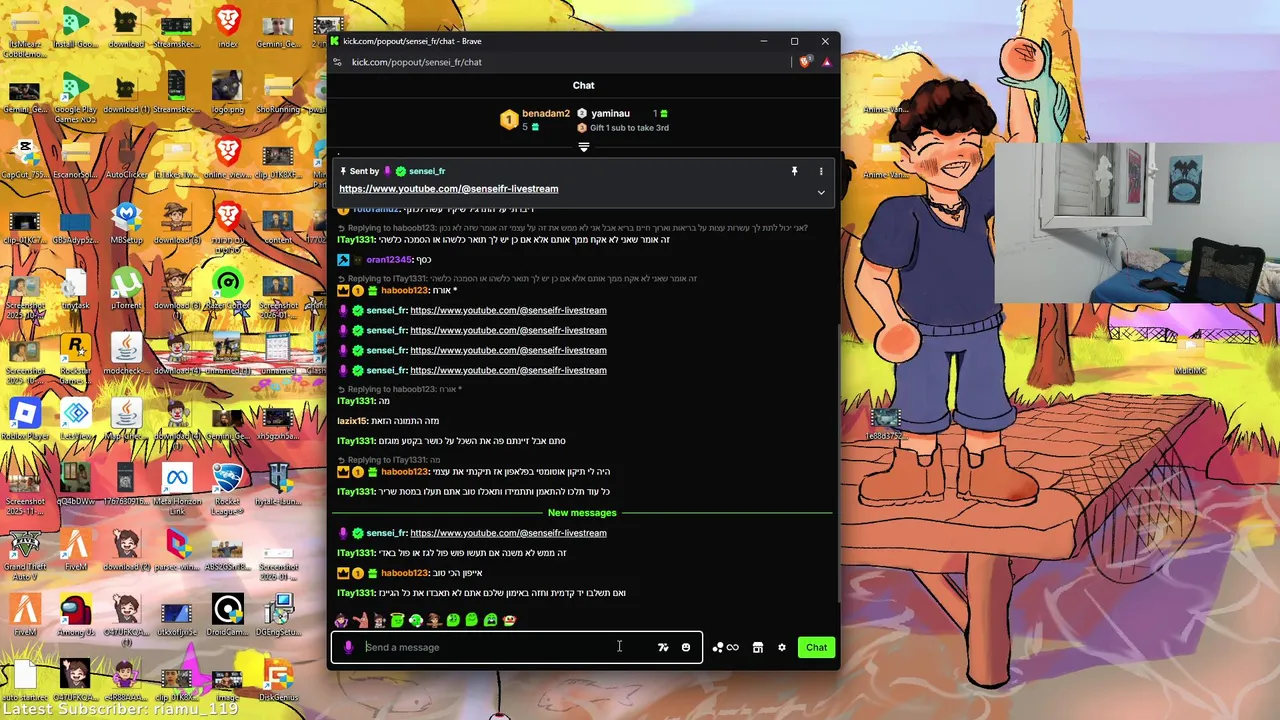This screenshot has width=1280, height=720.
Task: Open MBSetup Malwarebytes installer icon
Action: pos(126,224)
